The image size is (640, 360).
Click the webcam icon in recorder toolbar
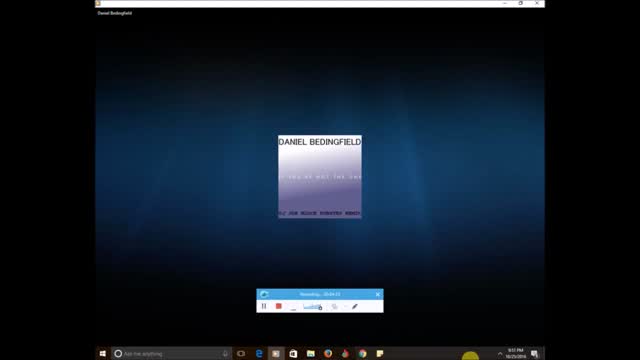coord(335,307)
